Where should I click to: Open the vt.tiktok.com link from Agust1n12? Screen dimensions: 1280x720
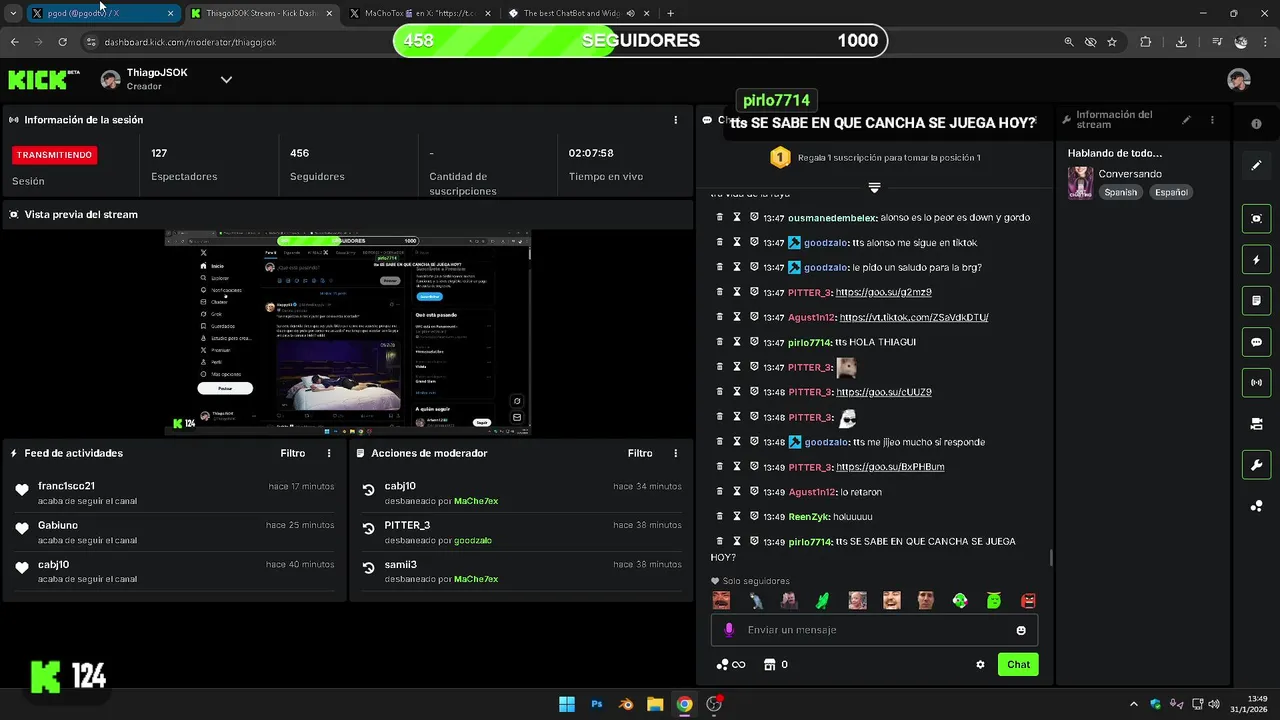point(914,317)
